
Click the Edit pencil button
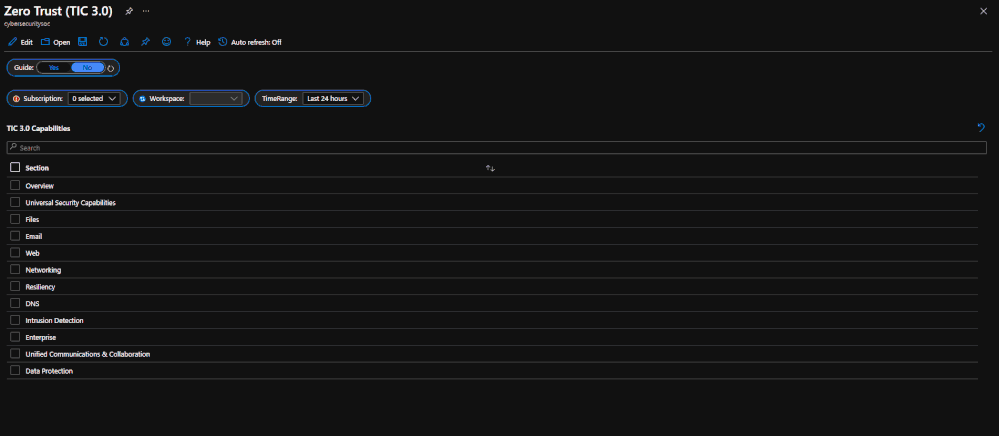pyautogui.click(x=20, y=42)
